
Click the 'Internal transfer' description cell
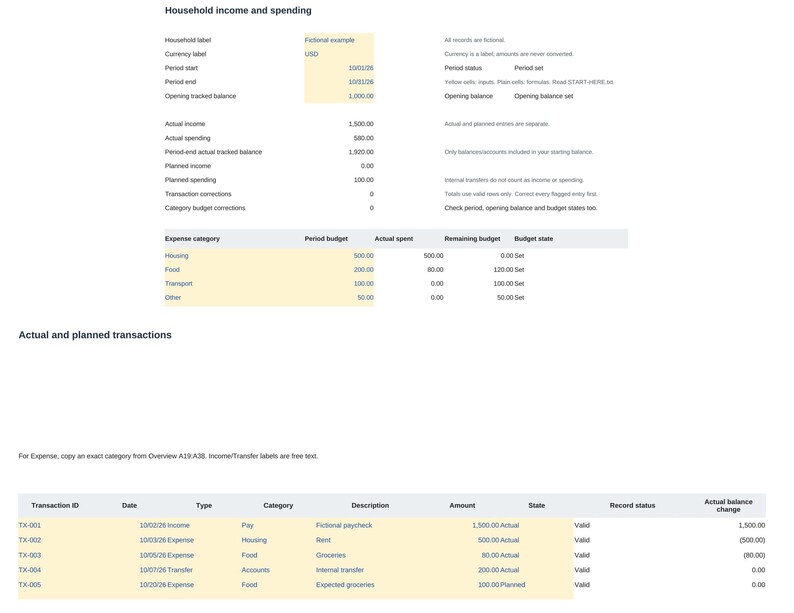tap(340, 570)
